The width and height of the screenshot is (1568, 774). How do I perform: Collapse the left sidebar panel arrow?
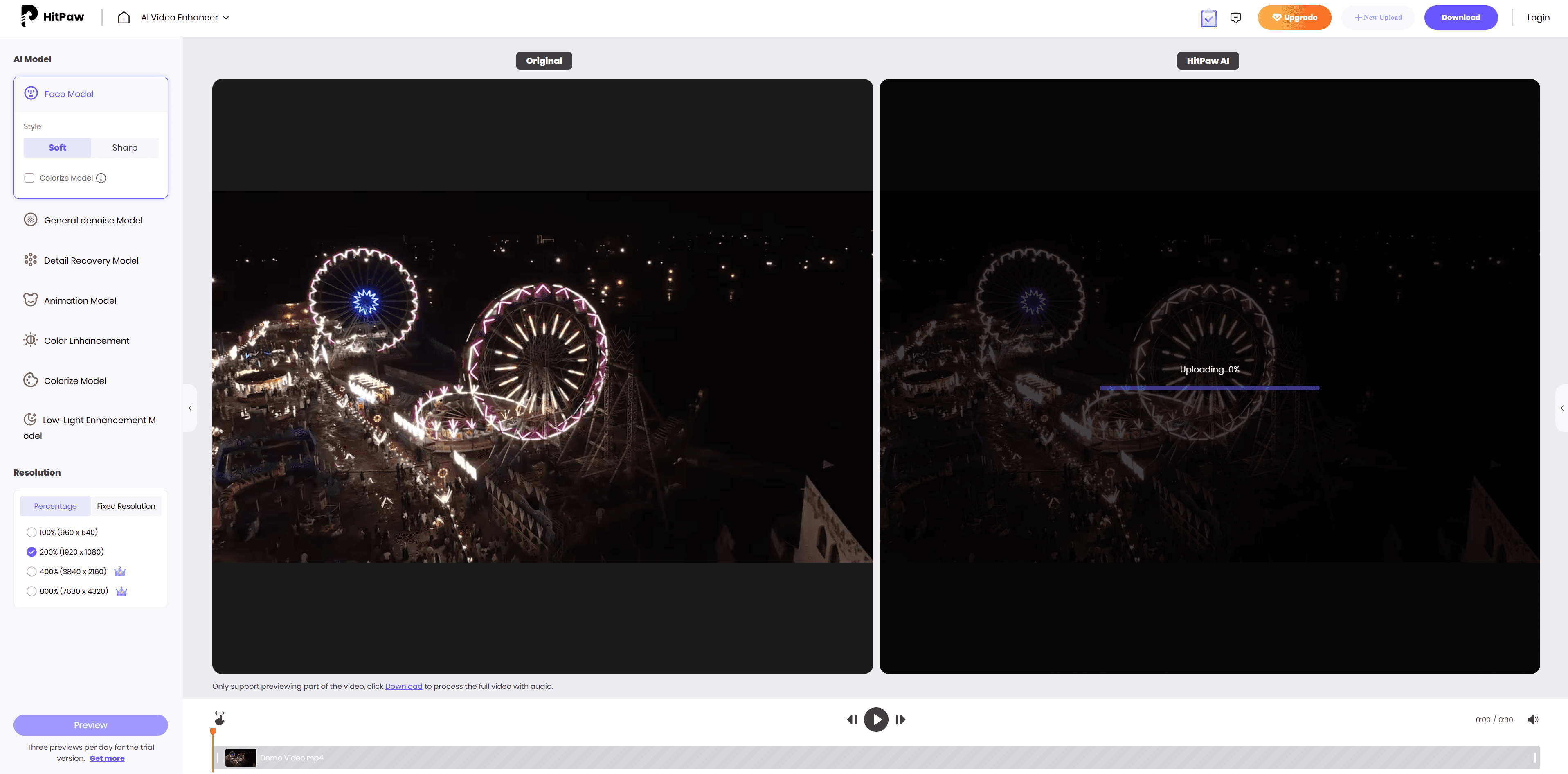(x=190, y=408)
